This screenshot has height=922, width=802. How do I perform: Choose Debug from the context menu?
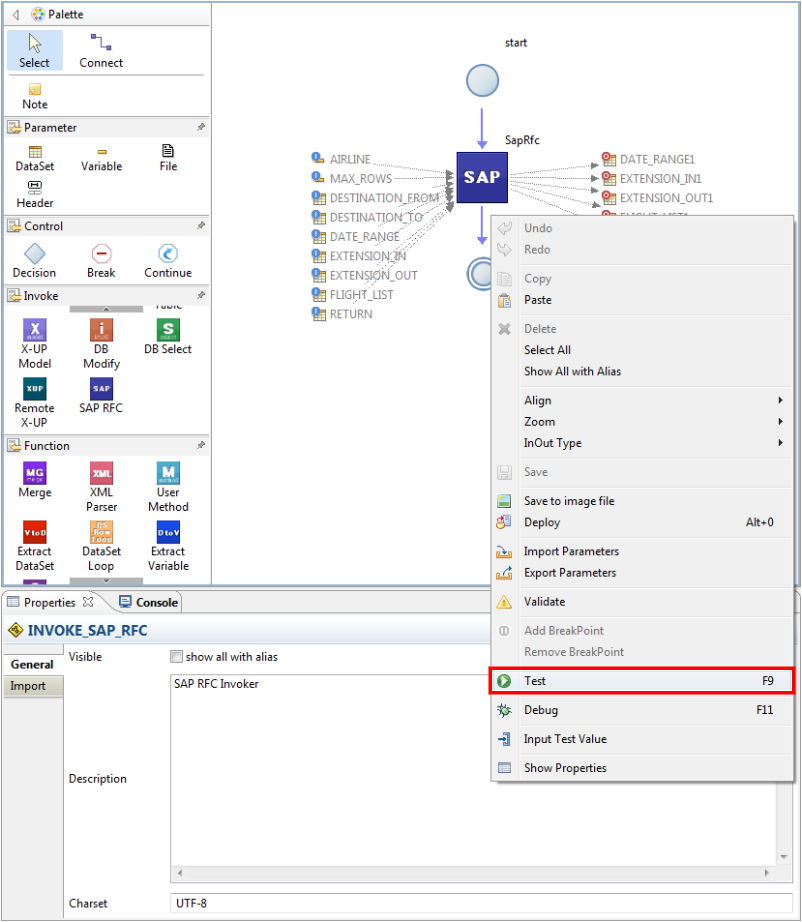pyautogui.click(x=642, y=710)
